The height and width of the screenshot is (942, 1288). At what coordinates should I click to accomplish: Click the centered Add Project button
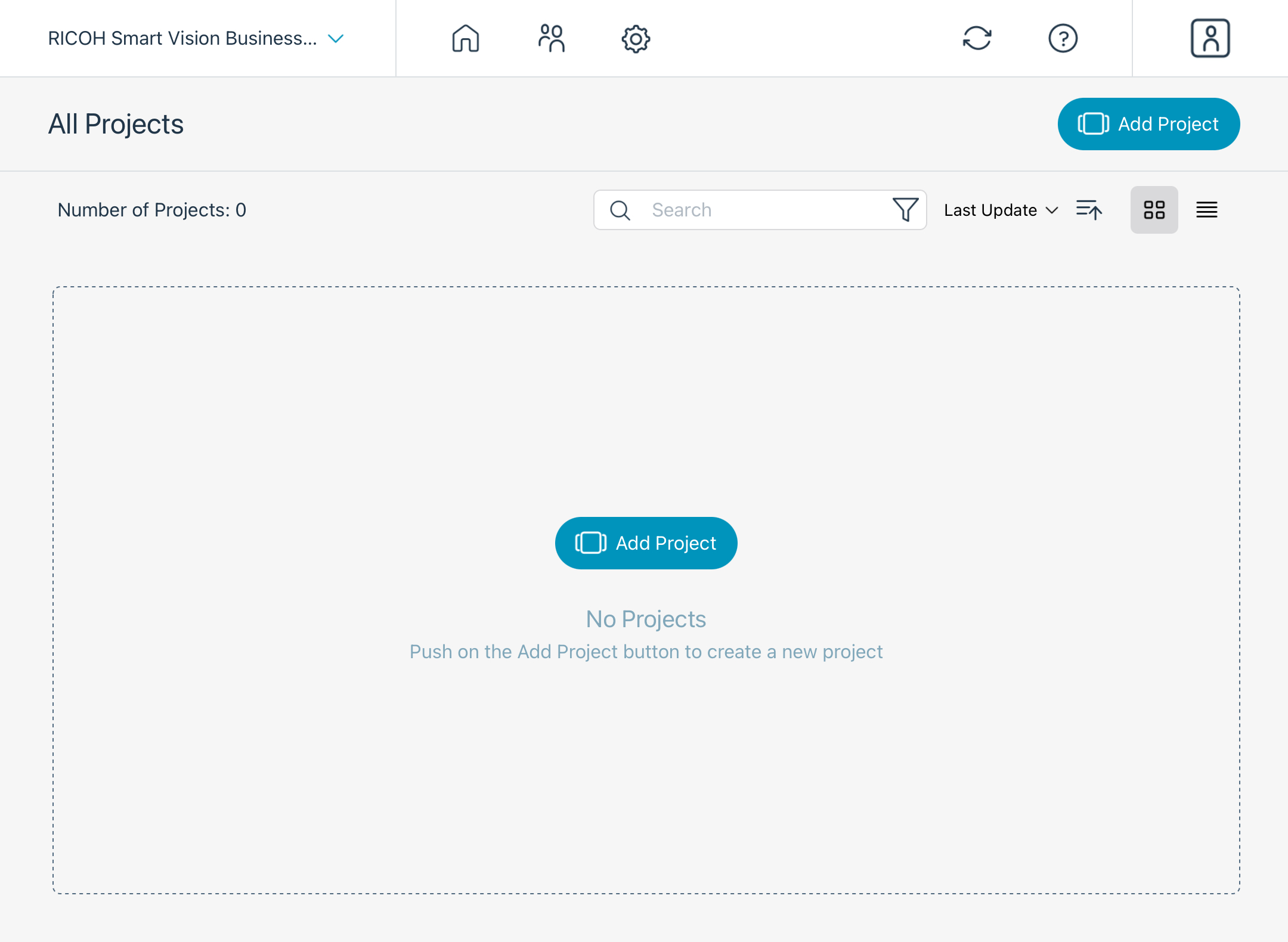646,543
